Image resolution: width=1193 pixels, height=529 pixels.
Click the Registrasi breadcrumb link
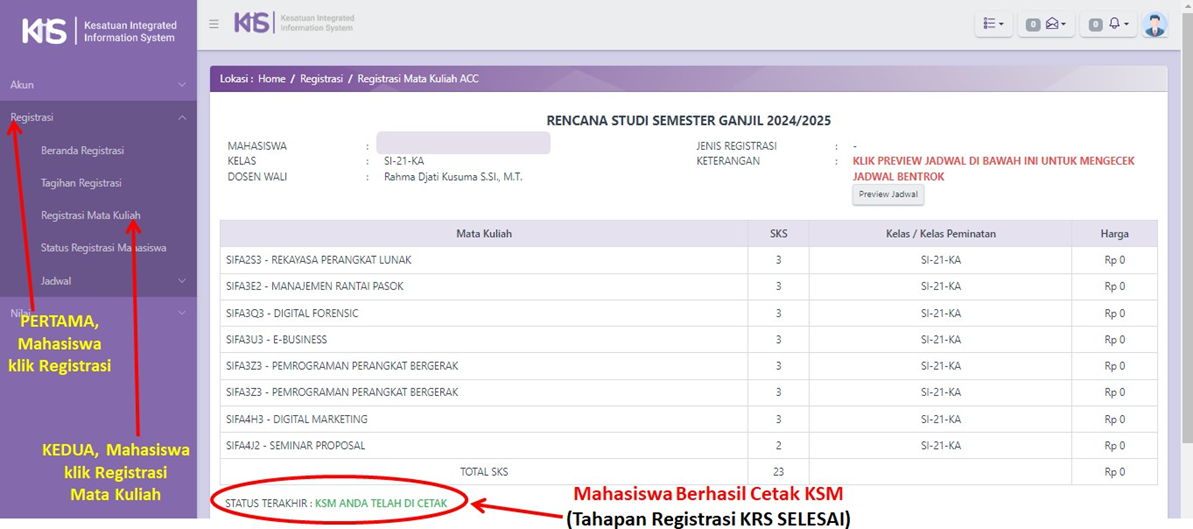tap(321, 79)
